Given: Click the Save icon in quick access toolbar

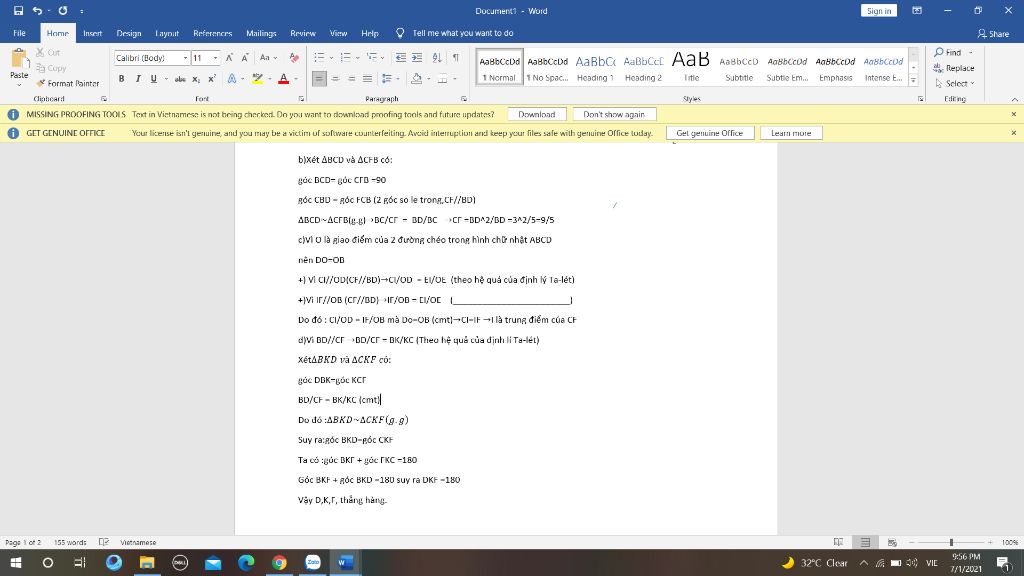Looking at the screenshot, I should pos(18,10).
